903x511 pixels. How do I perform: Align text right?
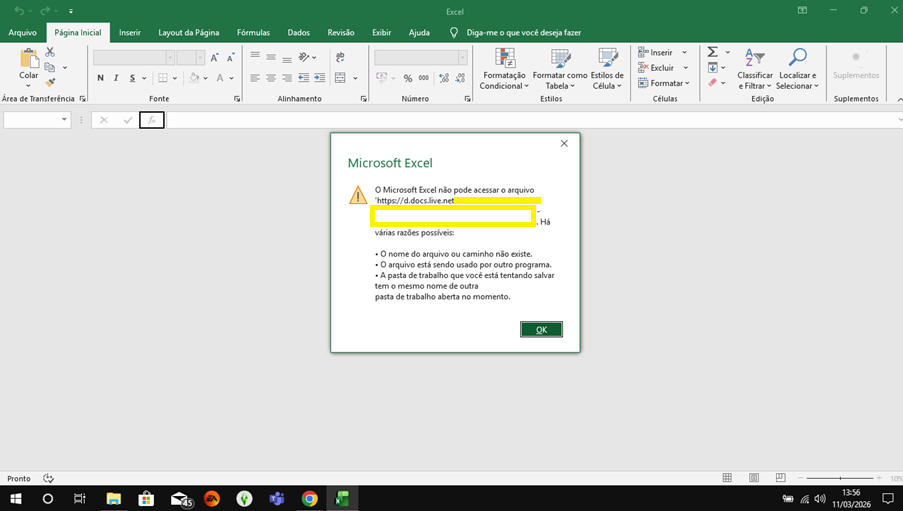pos(287,78)
